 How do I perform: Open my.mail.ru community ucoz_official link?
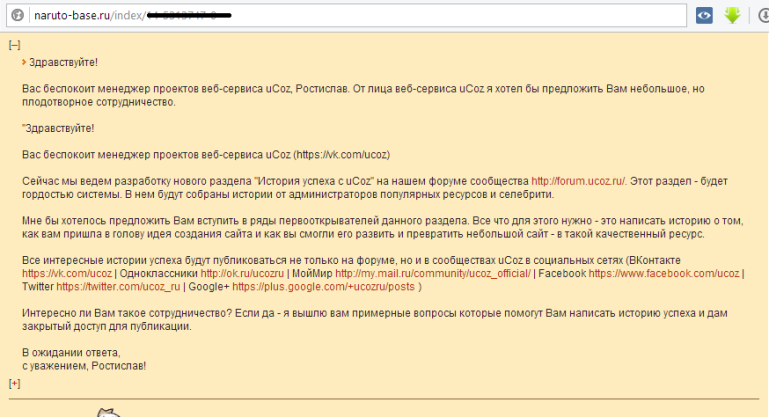click(433, 273)
